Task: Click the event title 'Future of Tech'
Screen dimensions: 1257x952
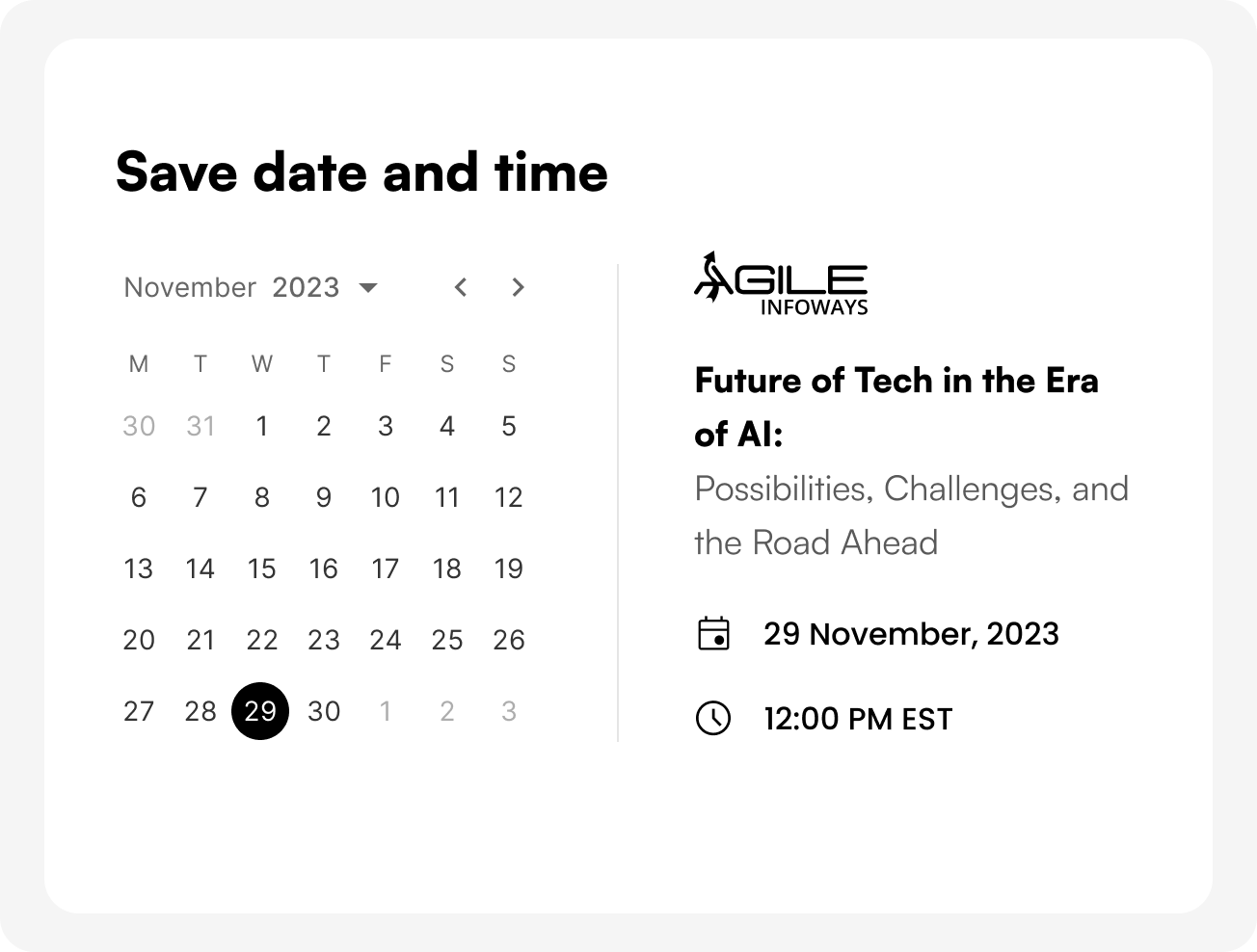Action: point(896,382)
